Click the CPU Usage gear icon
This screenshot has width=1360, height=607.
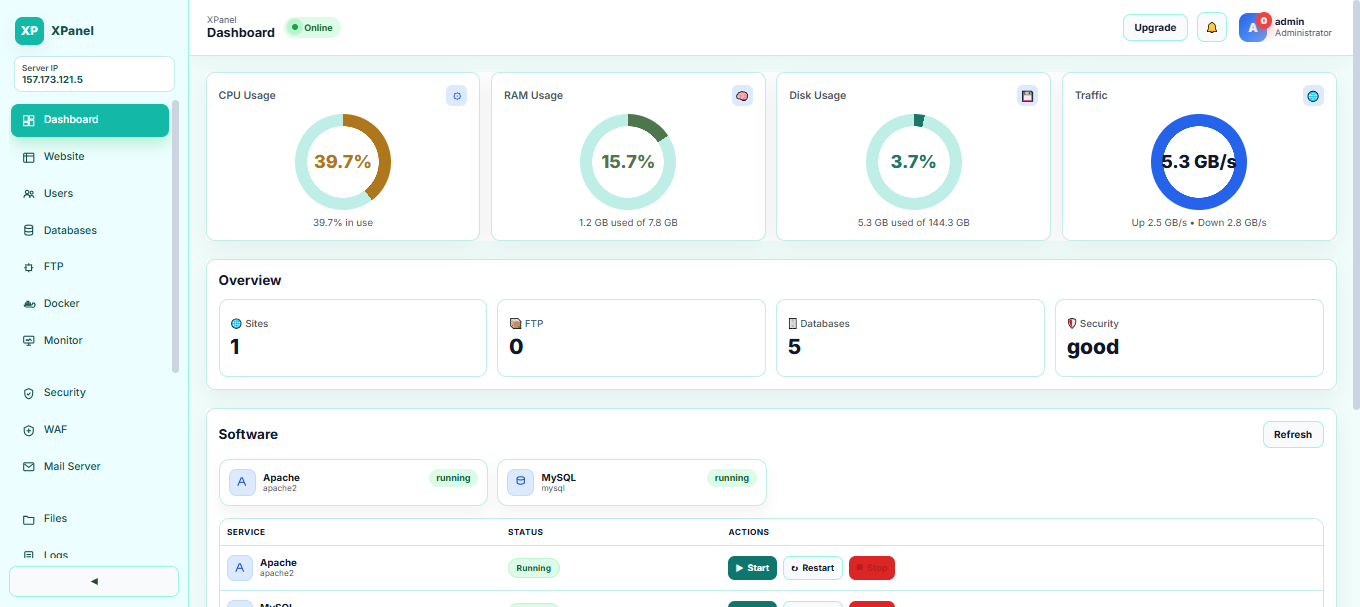pos(457,95)
